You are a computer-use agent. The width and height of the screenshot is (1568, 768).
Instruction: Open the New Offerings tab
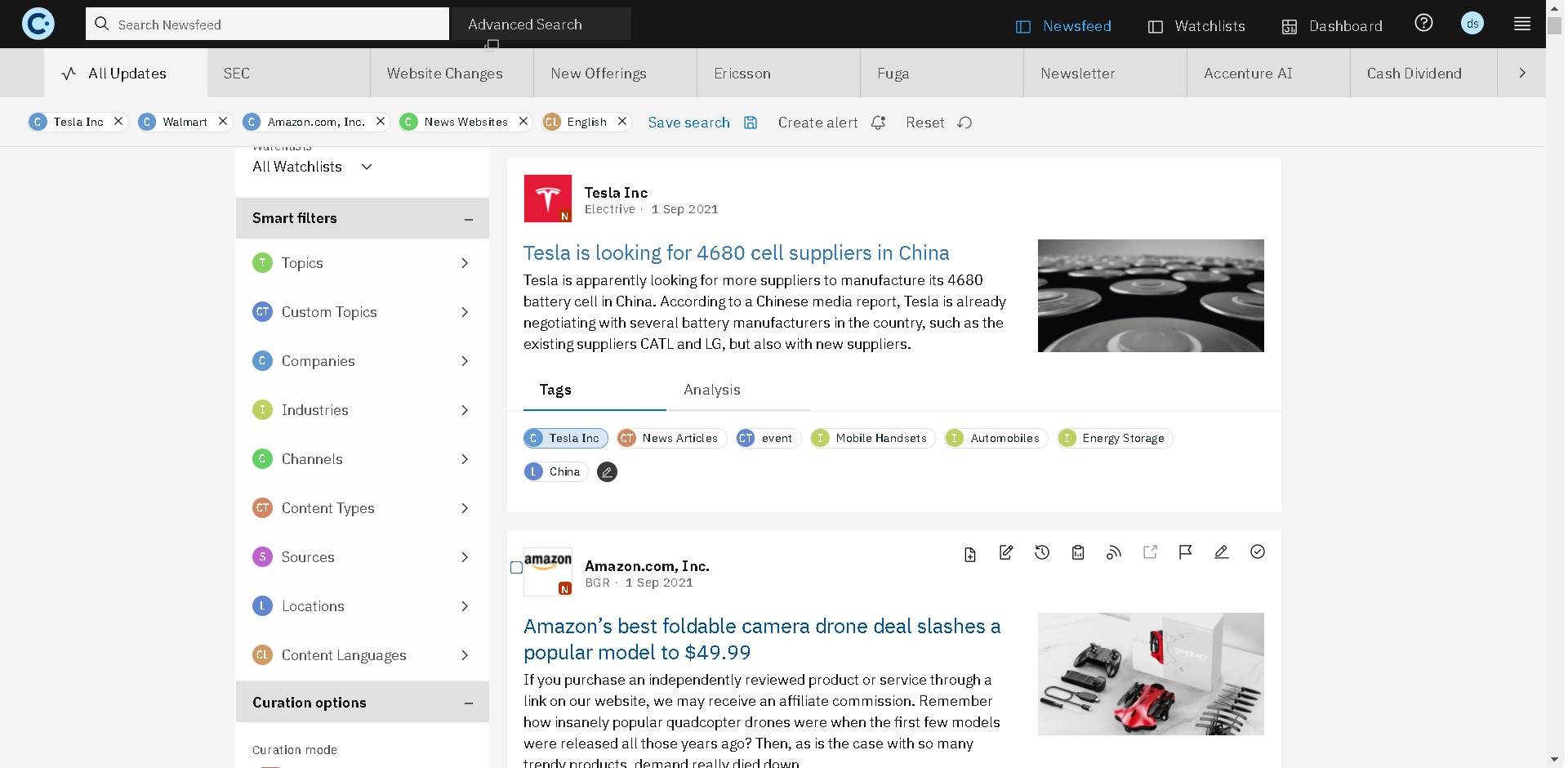coord(616,73)
